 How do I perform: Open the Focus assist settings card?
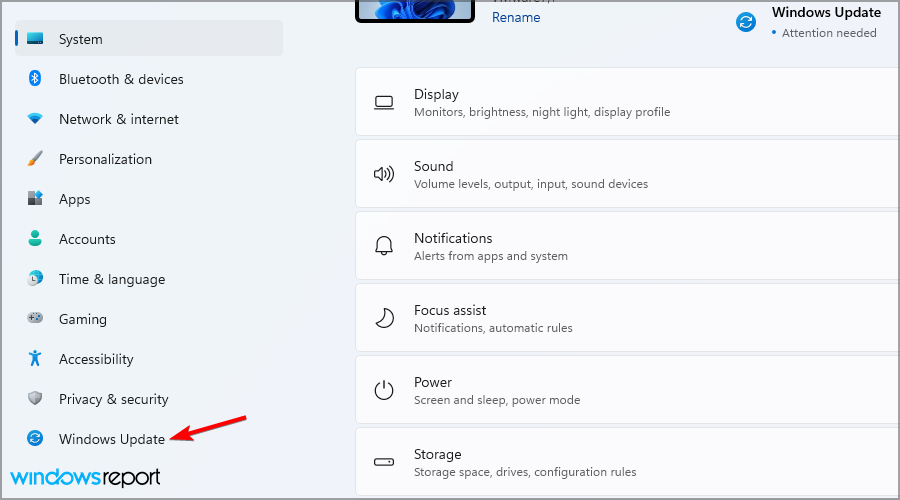click(x=627, y=317)
